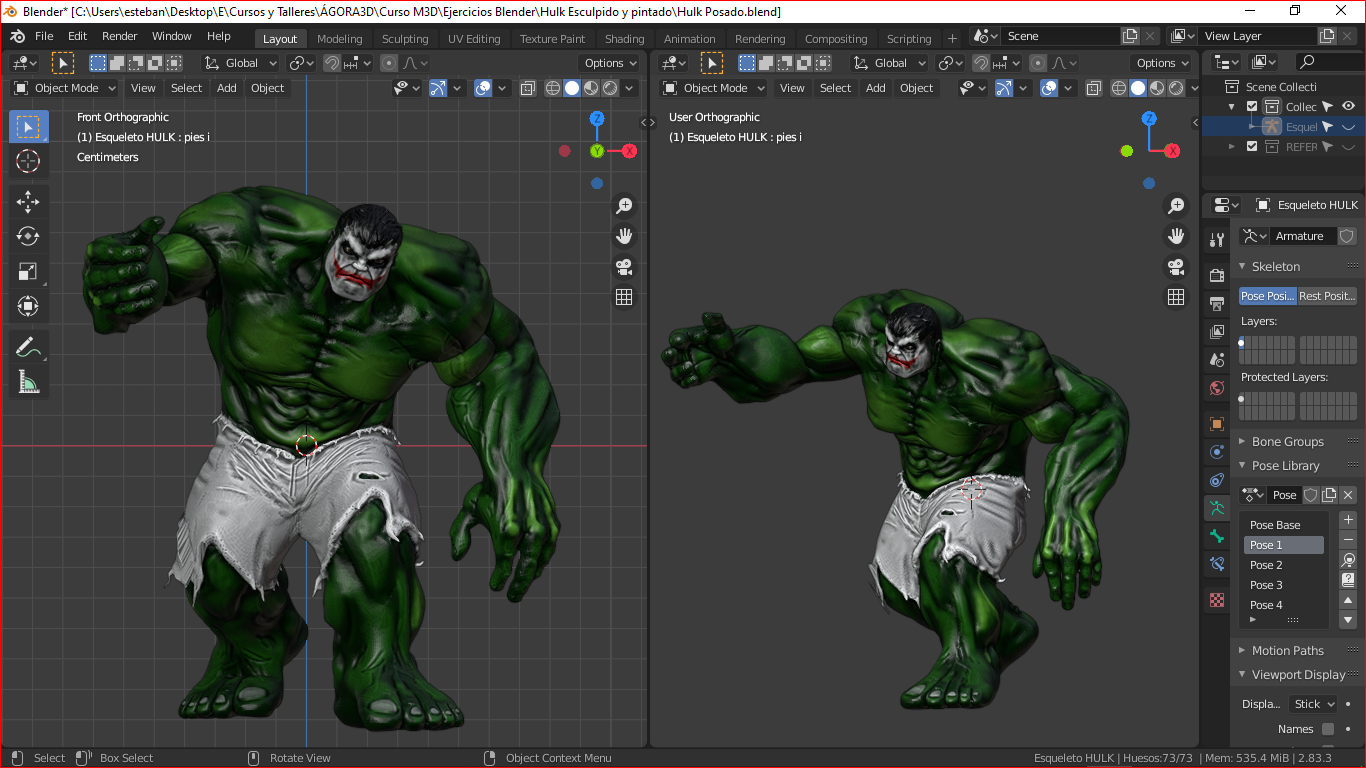Select the Measure tool
The height and width of the screenshot is (768, 1366).
pos(28,381)
